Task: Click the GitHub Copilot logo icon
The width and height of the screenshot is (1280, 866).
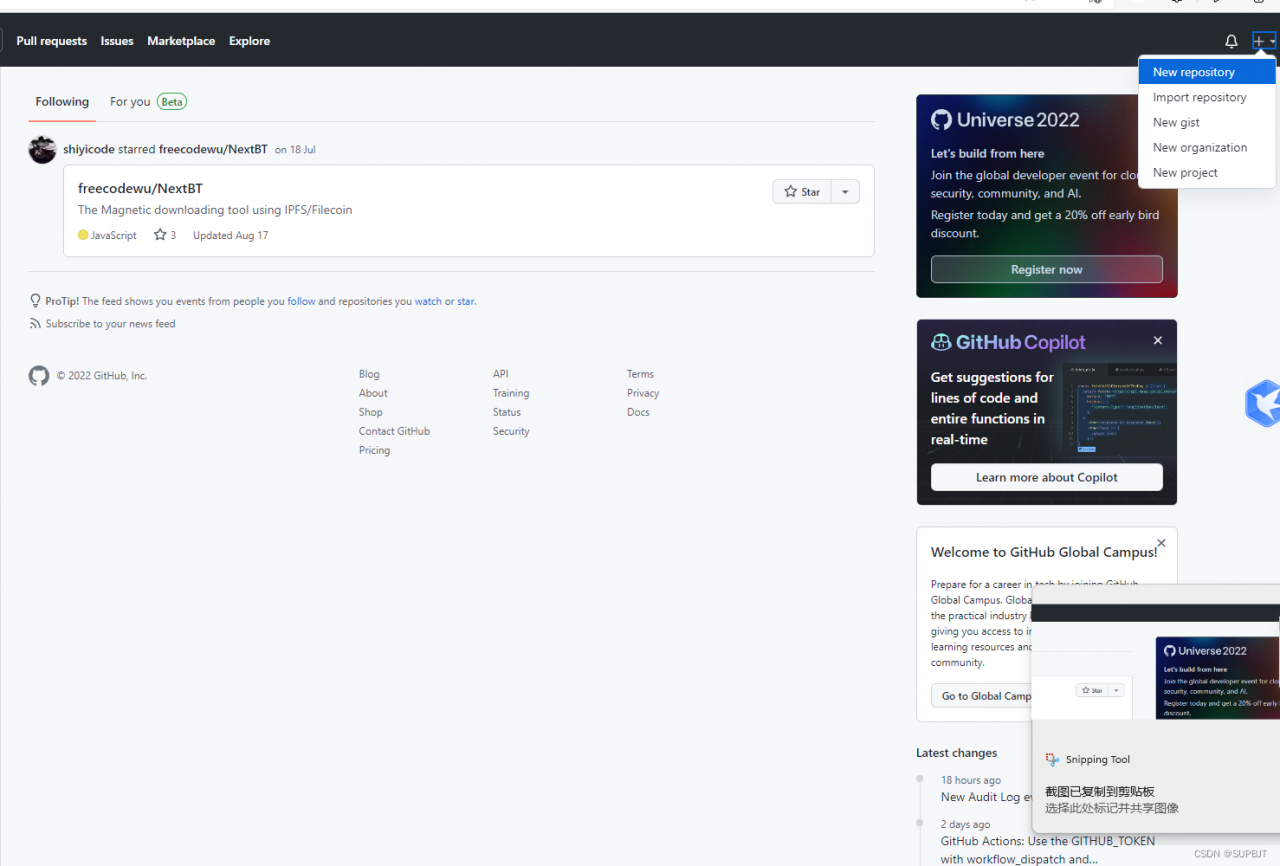Action: 941,342
